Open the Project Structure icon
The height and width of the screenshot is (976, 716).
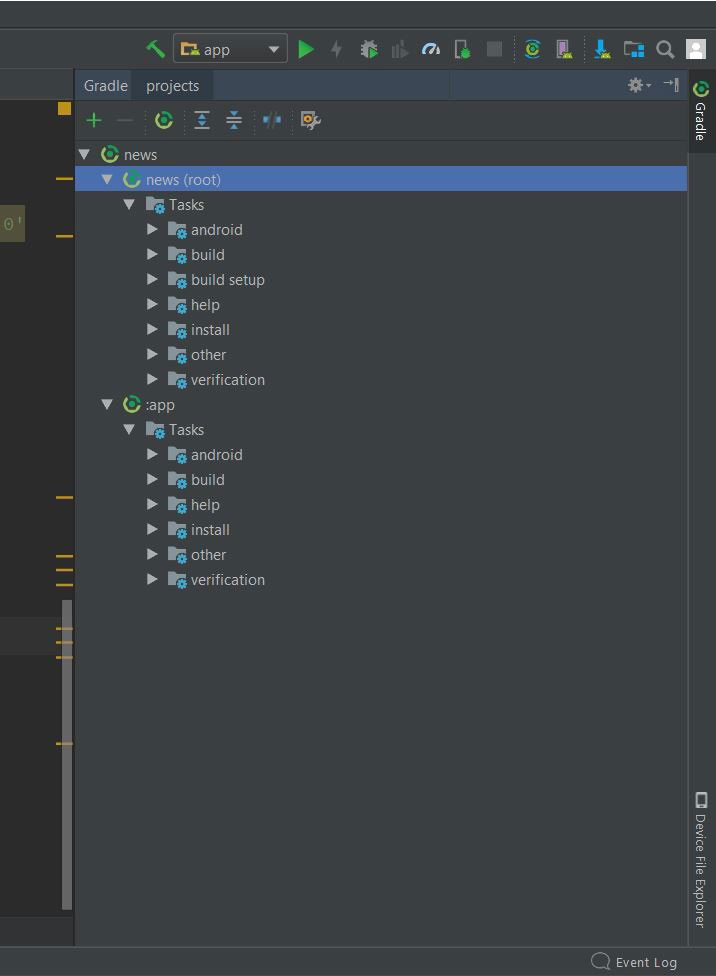[x=634, y=49]
